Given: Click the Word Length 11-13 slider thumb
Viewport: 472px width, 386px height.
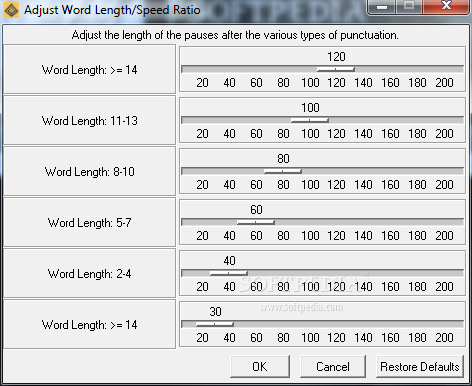Looking at the screenshot, I should 310,120.
